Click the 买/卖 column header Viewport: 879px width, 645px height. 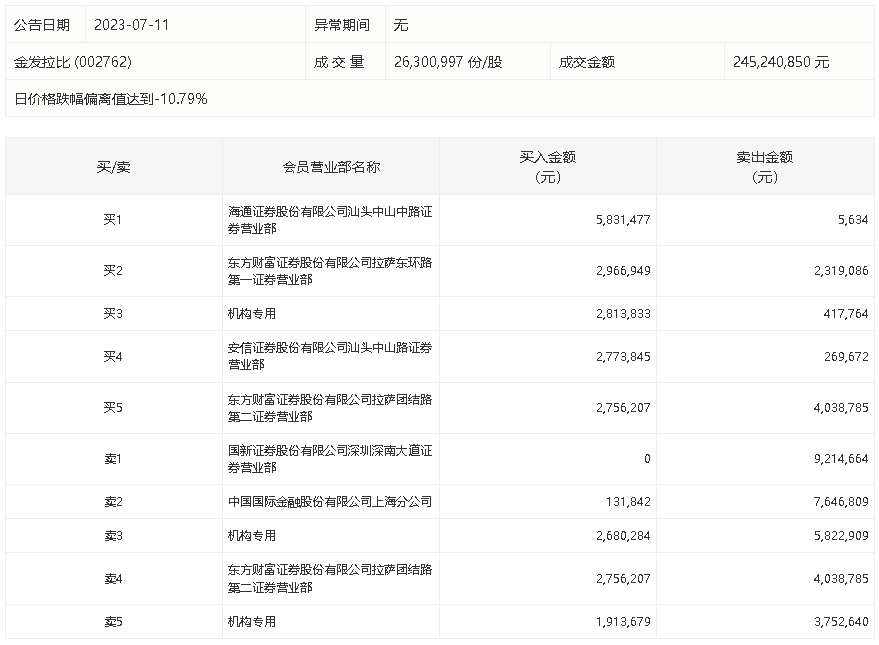click(x=113, y=167)
